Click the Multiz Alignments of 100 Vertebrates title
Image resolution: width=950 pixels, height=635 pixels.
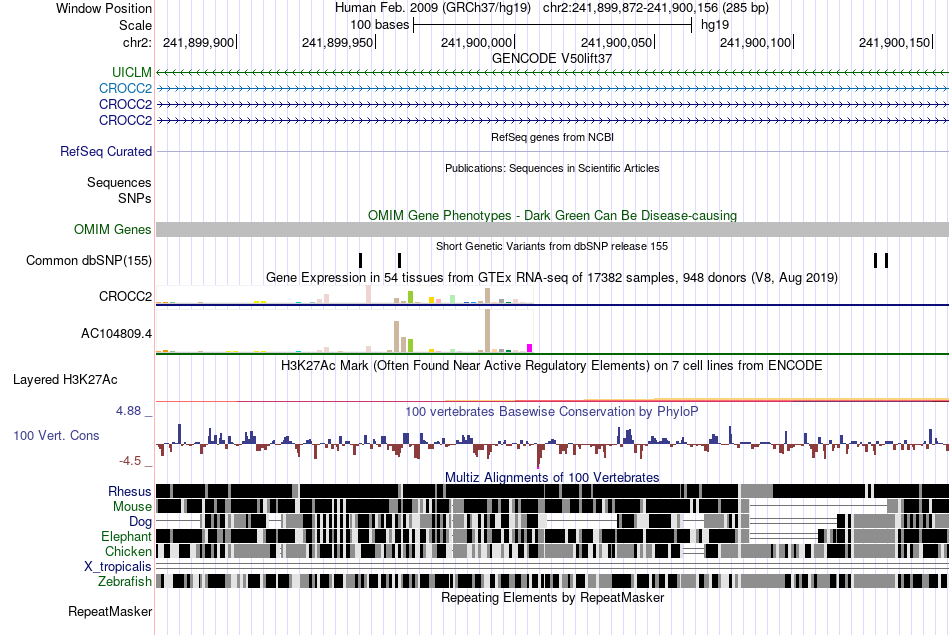click(x=552, y=477)
